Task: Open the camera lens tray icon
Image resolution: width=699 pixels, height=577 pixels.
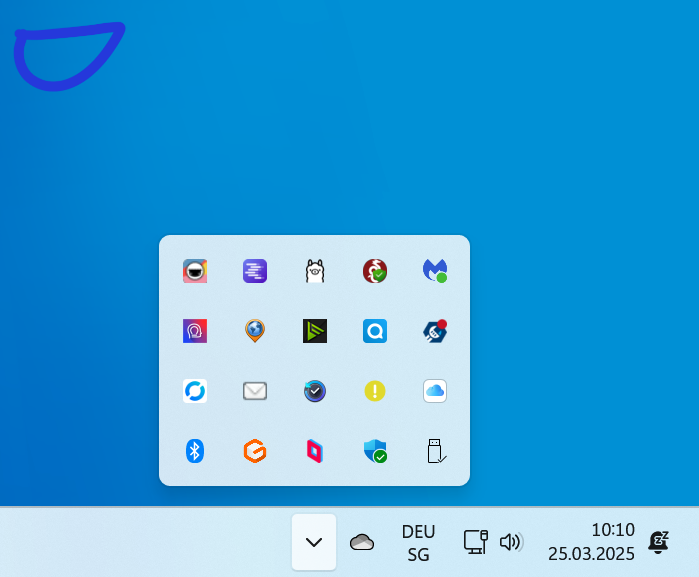Action: [195, 271]
